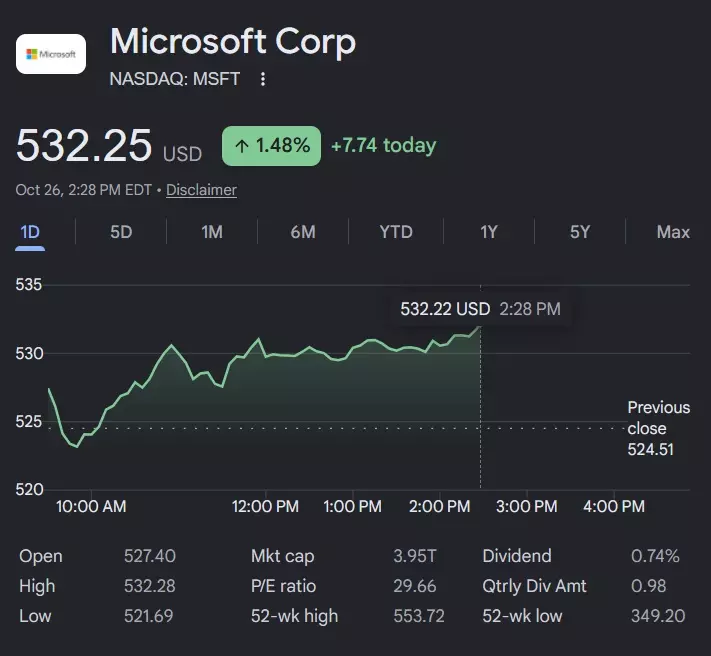Click the 10:00 AM axis label
This screenshot has height=656, width=711.
point(91,506)
